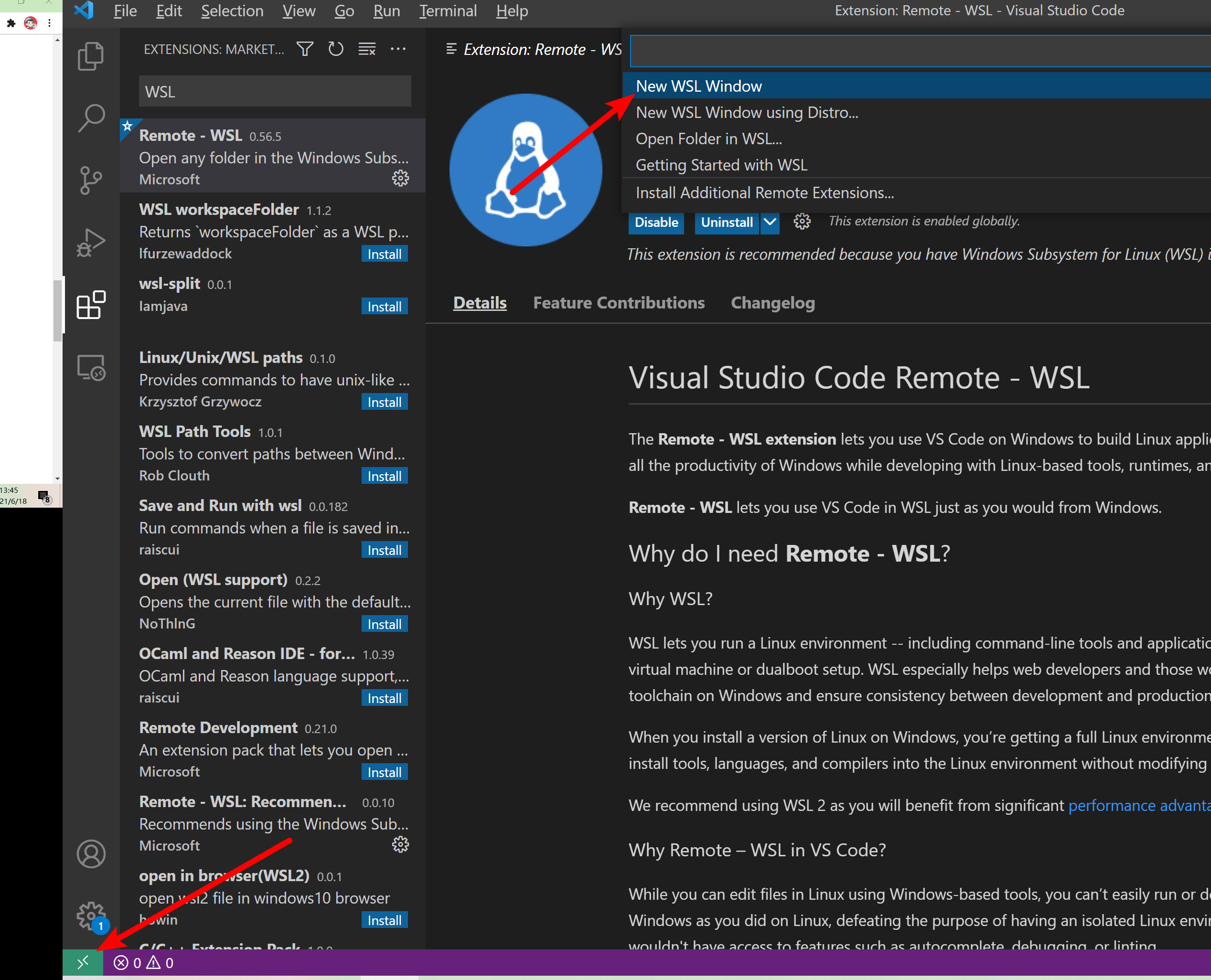The height and width of the screenshot is (980, 1211).
Task: Open the Search view in the activity bar
Action: (x=90, y=117)
